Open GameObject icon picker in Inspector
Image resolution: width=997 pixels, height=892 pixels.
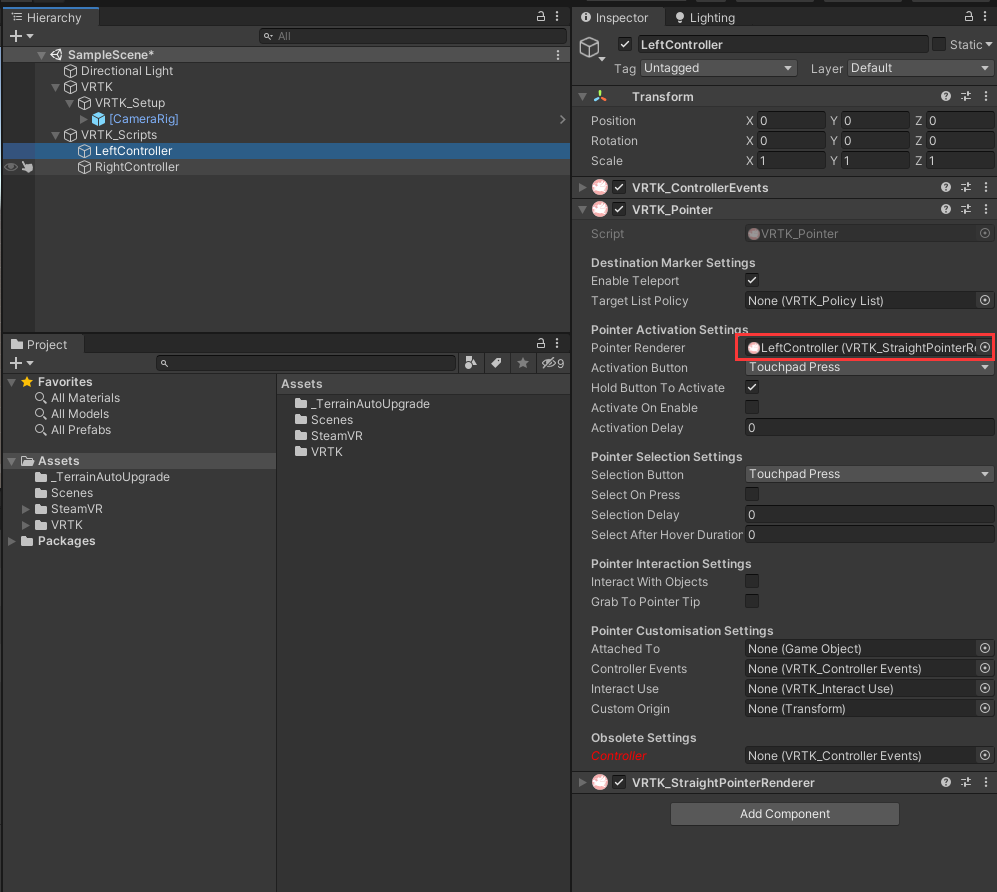pyautogui.click(x=592, y=48)
